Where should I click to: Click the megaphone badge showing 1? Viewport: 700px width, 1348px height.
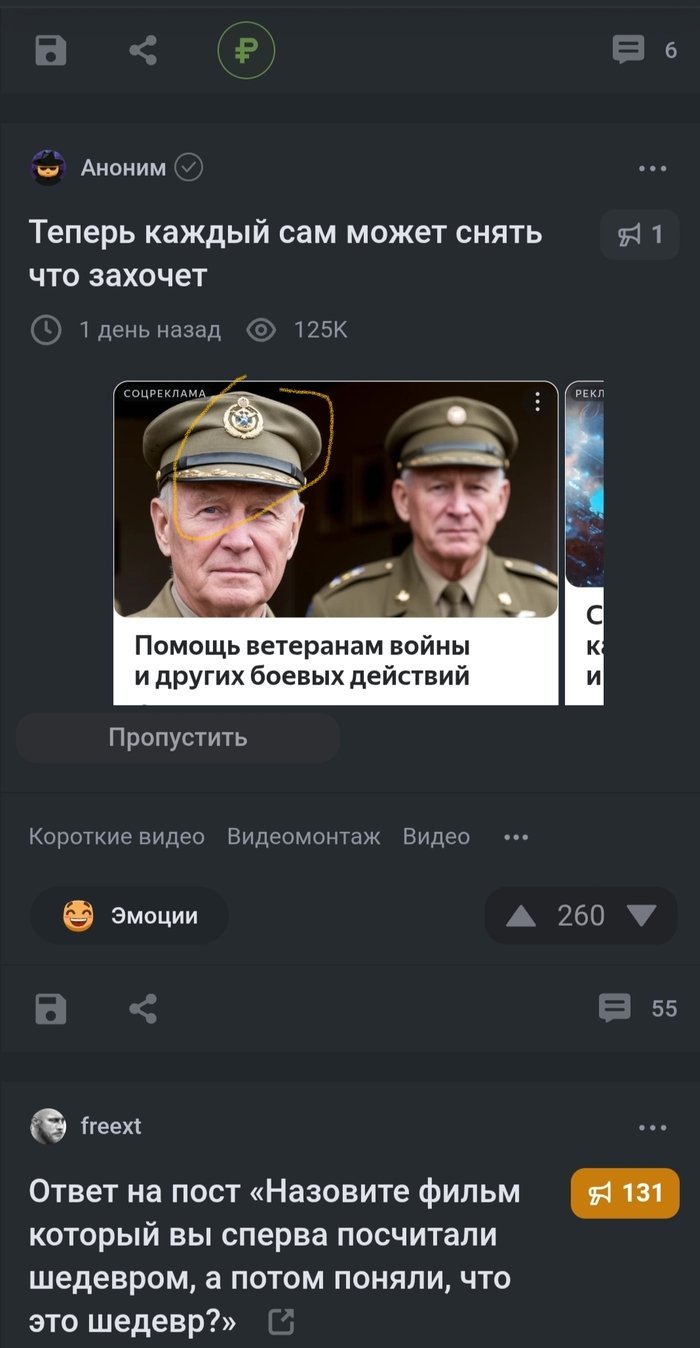click(640, 235)
